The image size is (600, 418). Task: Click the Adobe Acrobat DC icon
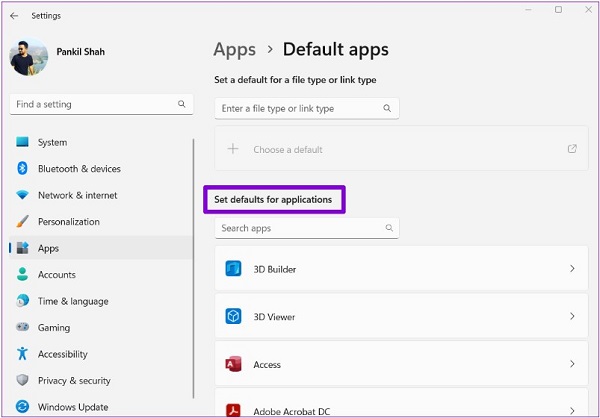click(233, 410)
